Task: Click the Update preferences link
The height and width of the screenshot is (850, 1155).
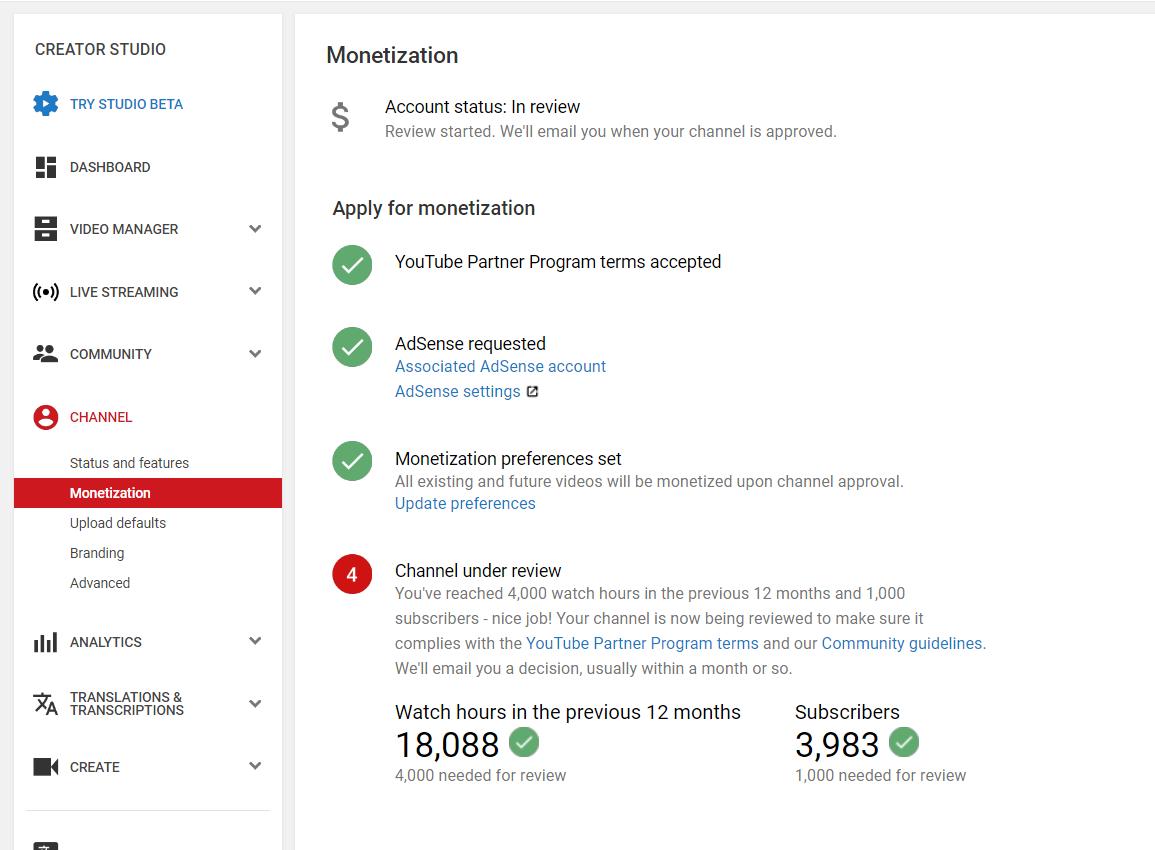Action: coord(465,504)
